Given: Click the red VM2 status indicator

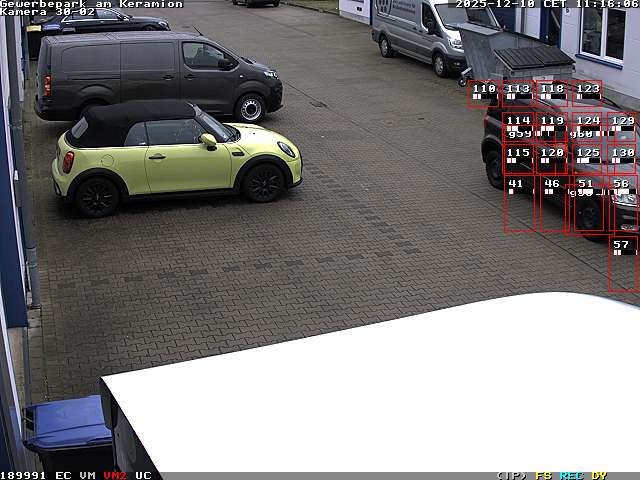Looking at the screenshot, I should 115,475.
